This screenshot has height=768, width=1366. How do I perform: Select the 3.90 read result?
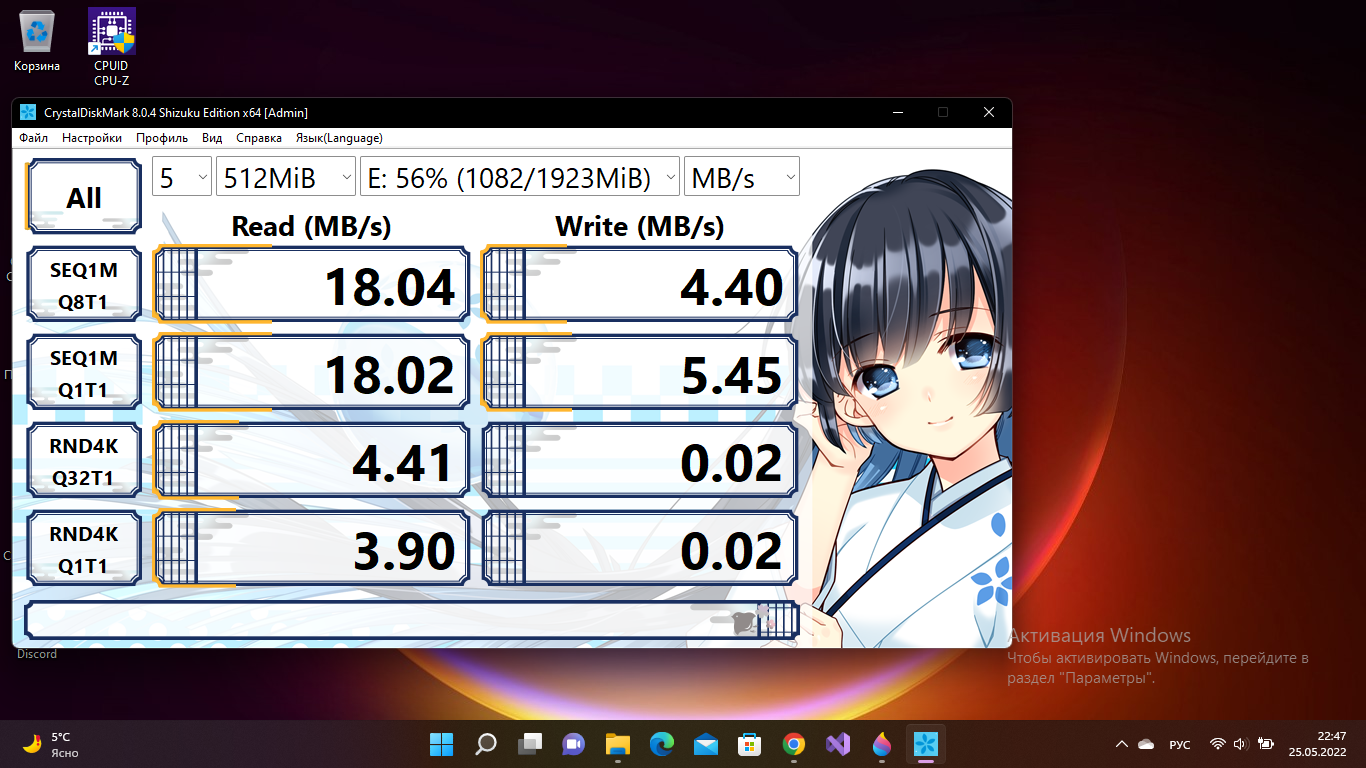(311, 549)
